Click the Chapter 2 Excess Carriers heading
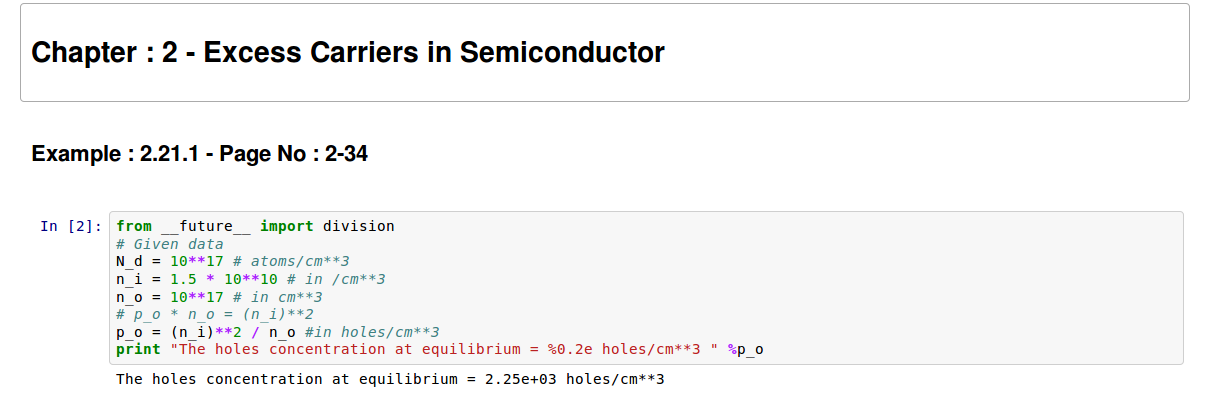 (x=347, y=53)
